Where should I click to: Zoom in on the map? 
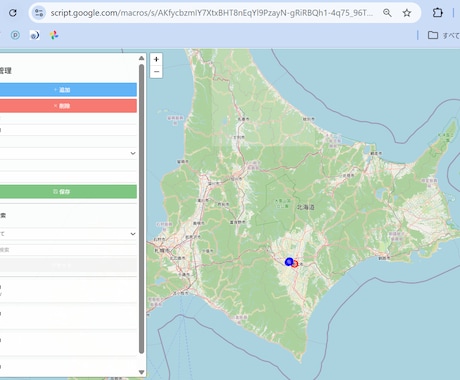tap(156, 59)
